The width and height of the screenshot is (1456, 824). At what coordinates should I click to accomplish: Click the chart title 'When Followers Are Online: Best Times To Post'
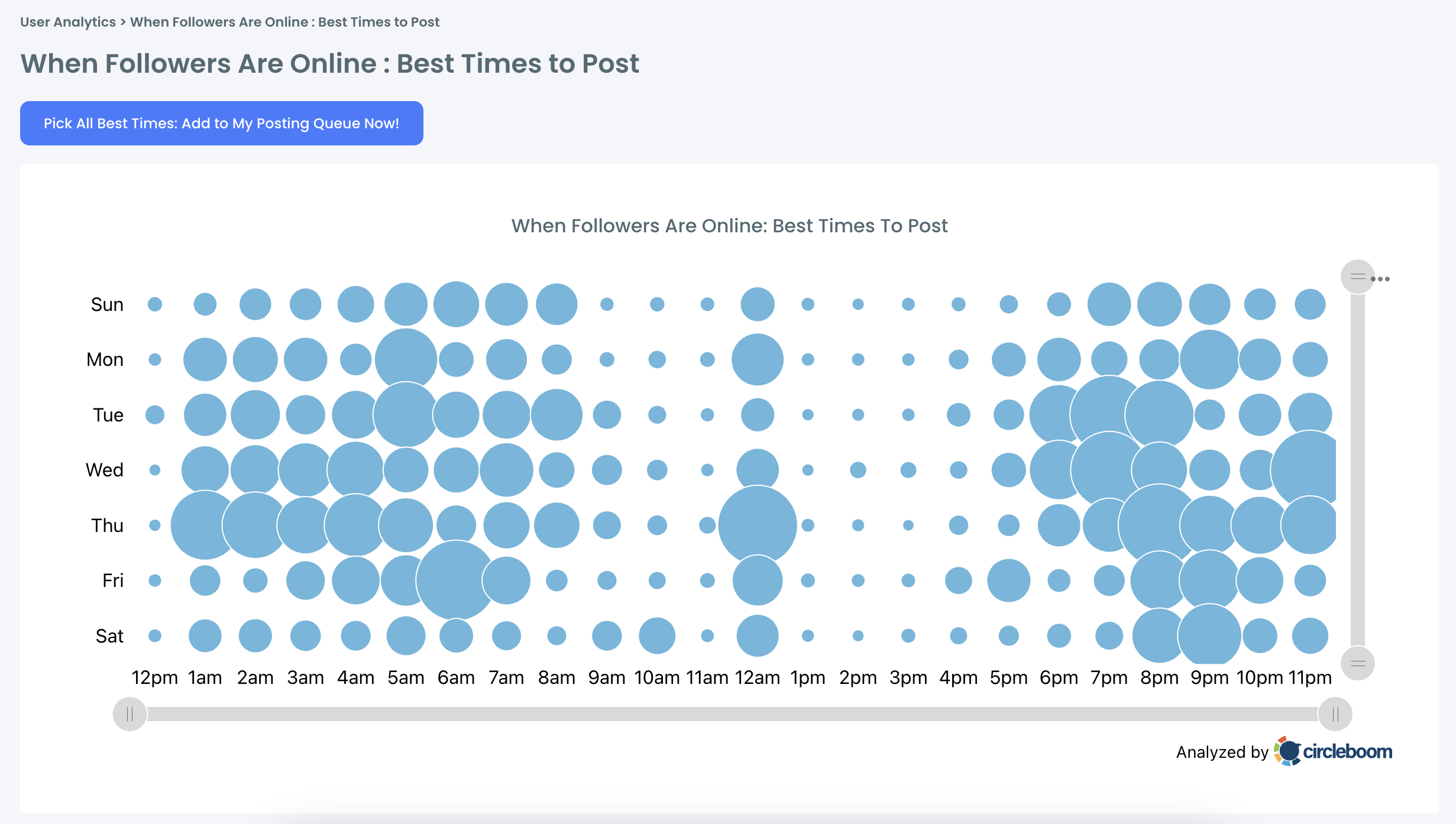729,225
